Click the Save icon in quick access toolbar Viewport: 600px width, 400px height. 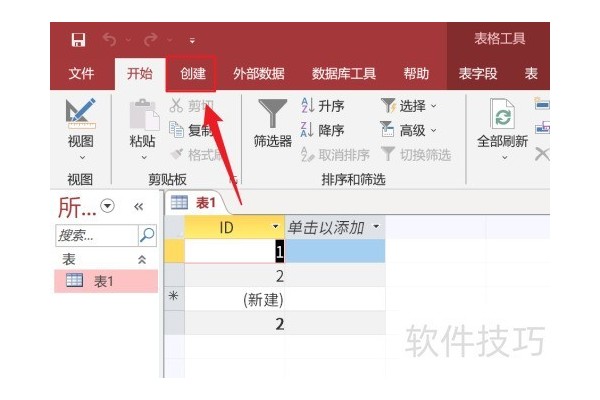[x=78, y=39]
